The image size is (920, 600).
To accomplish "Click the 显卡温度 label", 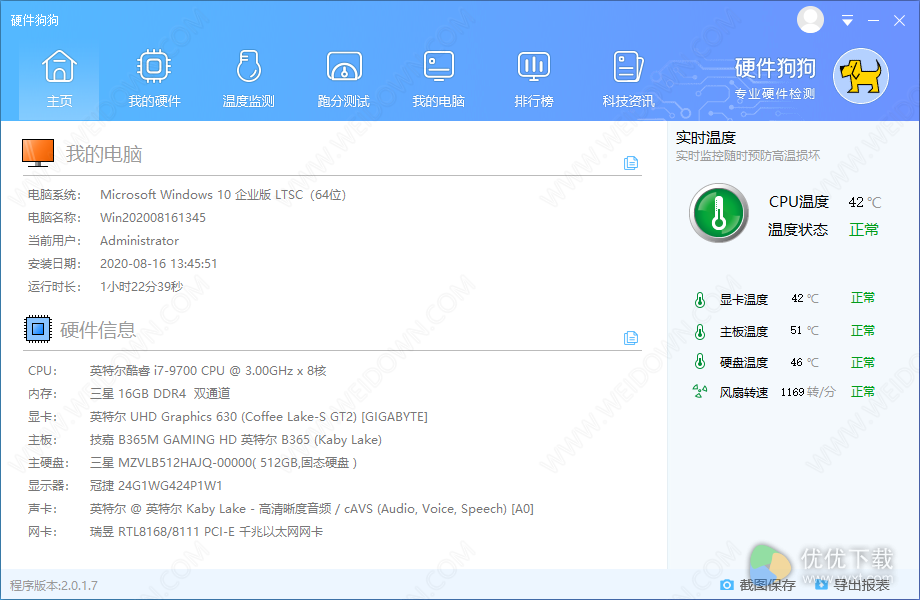I will coord(743,300).
